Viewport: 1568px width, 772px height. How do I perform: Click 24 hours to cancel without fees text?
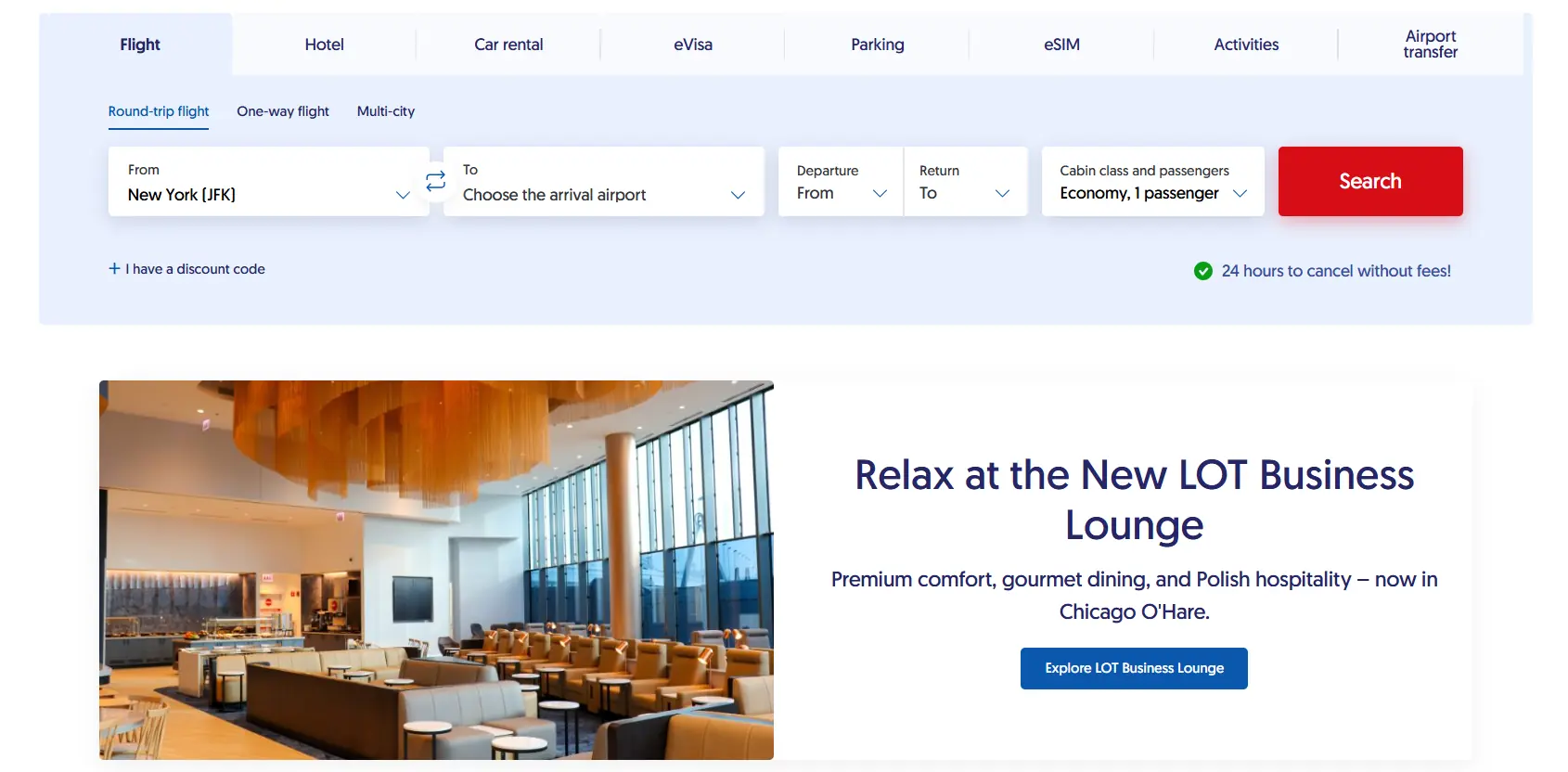(1336, 271)
